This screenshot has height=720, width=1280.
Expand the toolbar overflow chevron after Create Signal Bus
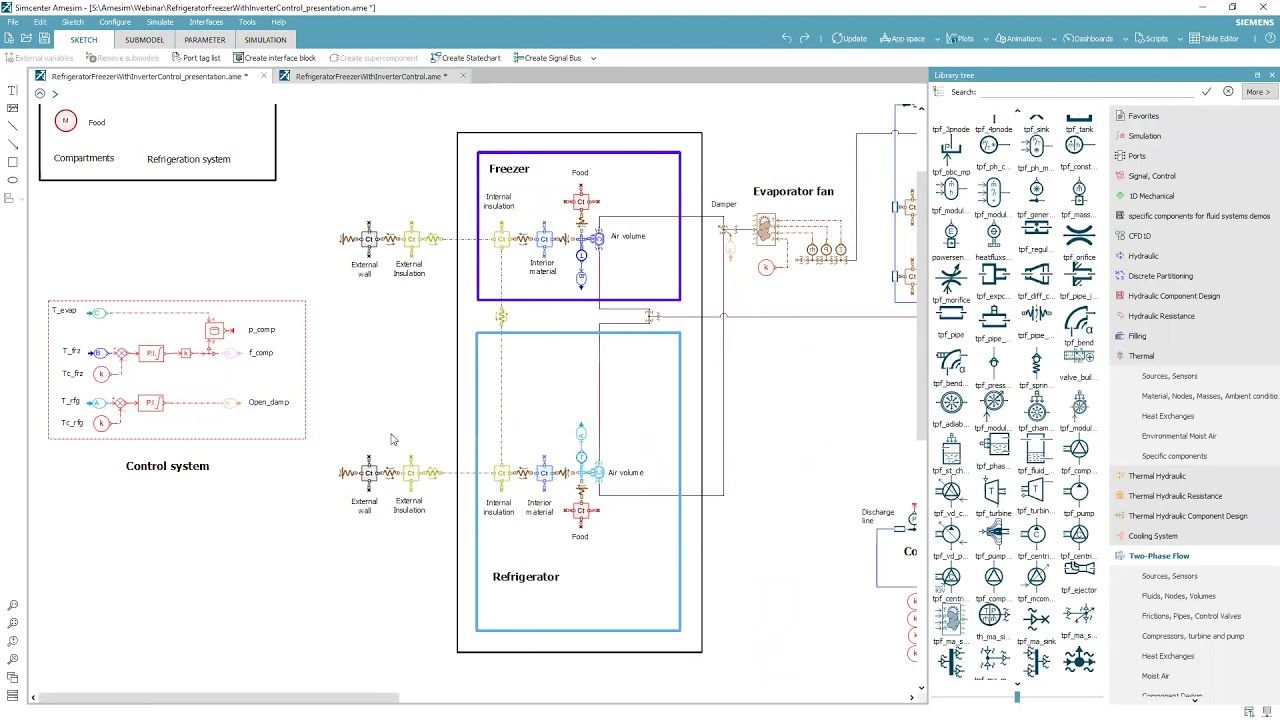pos(593,58)
